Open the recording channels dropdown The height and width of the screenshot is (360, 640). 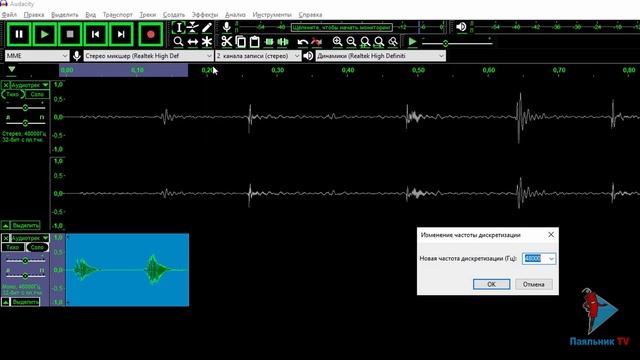pos(258,56)
